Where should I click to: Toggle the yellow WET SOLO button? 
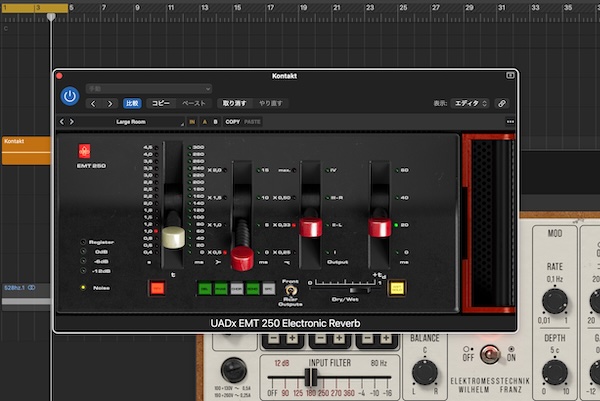397,288
